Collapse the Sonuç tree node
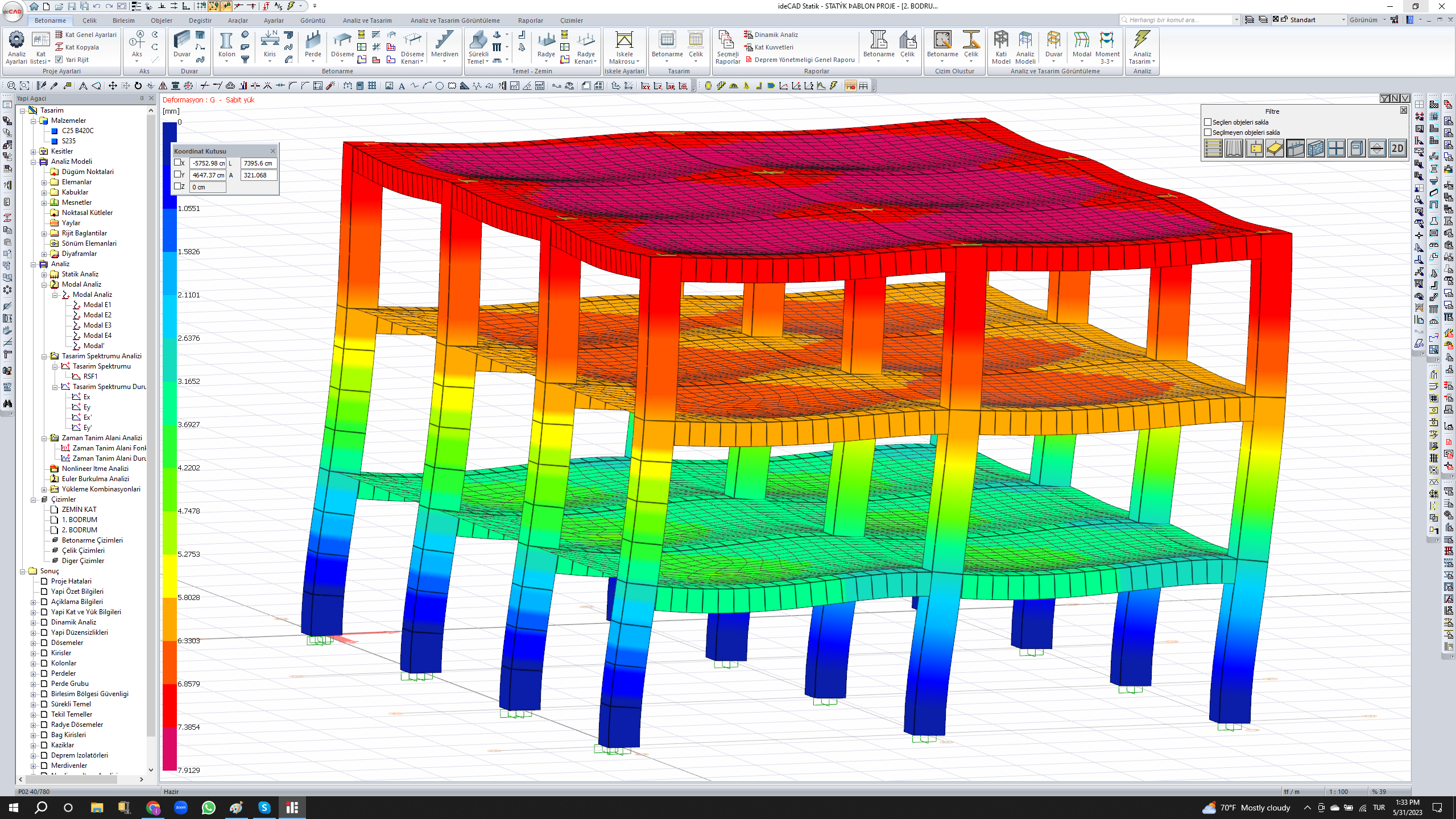The height and width of the screenshot is (819, 1456). pos(22,571)
